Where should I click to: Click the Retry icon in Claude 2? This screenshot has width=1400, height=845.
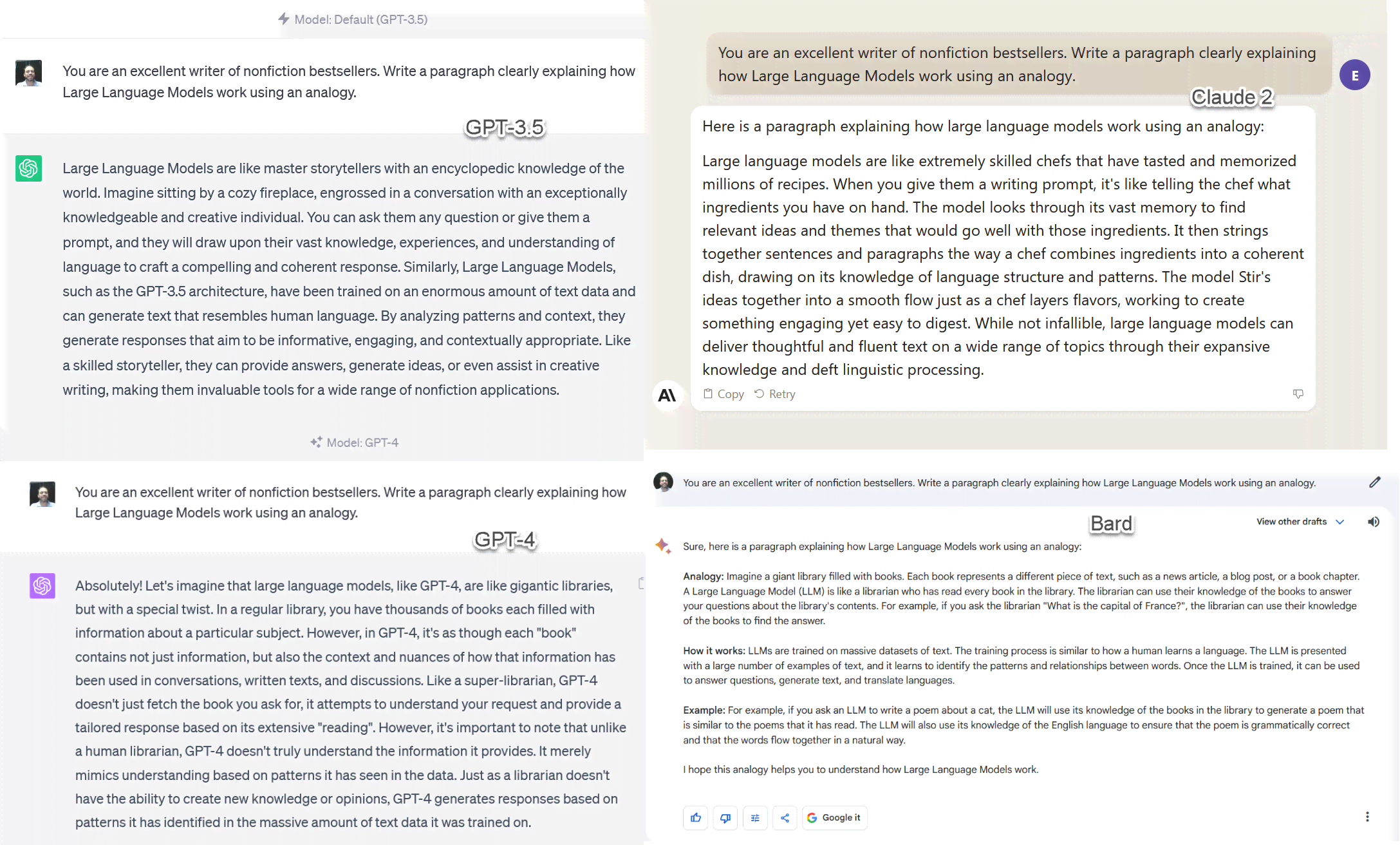coord(760,393)
